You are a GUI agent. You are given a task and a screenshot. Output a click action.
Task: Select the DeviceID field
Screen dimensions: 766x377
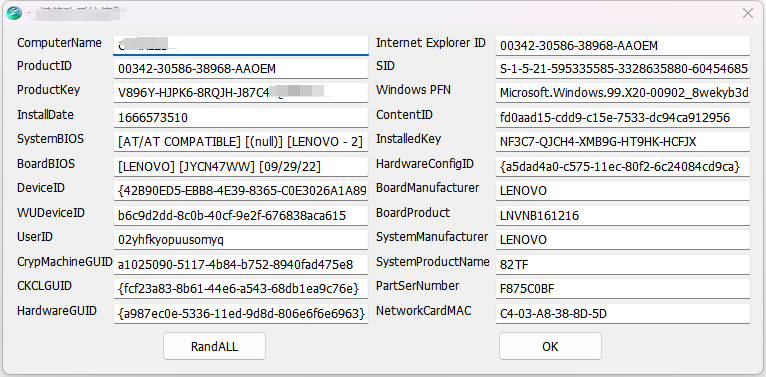(241, 191)
